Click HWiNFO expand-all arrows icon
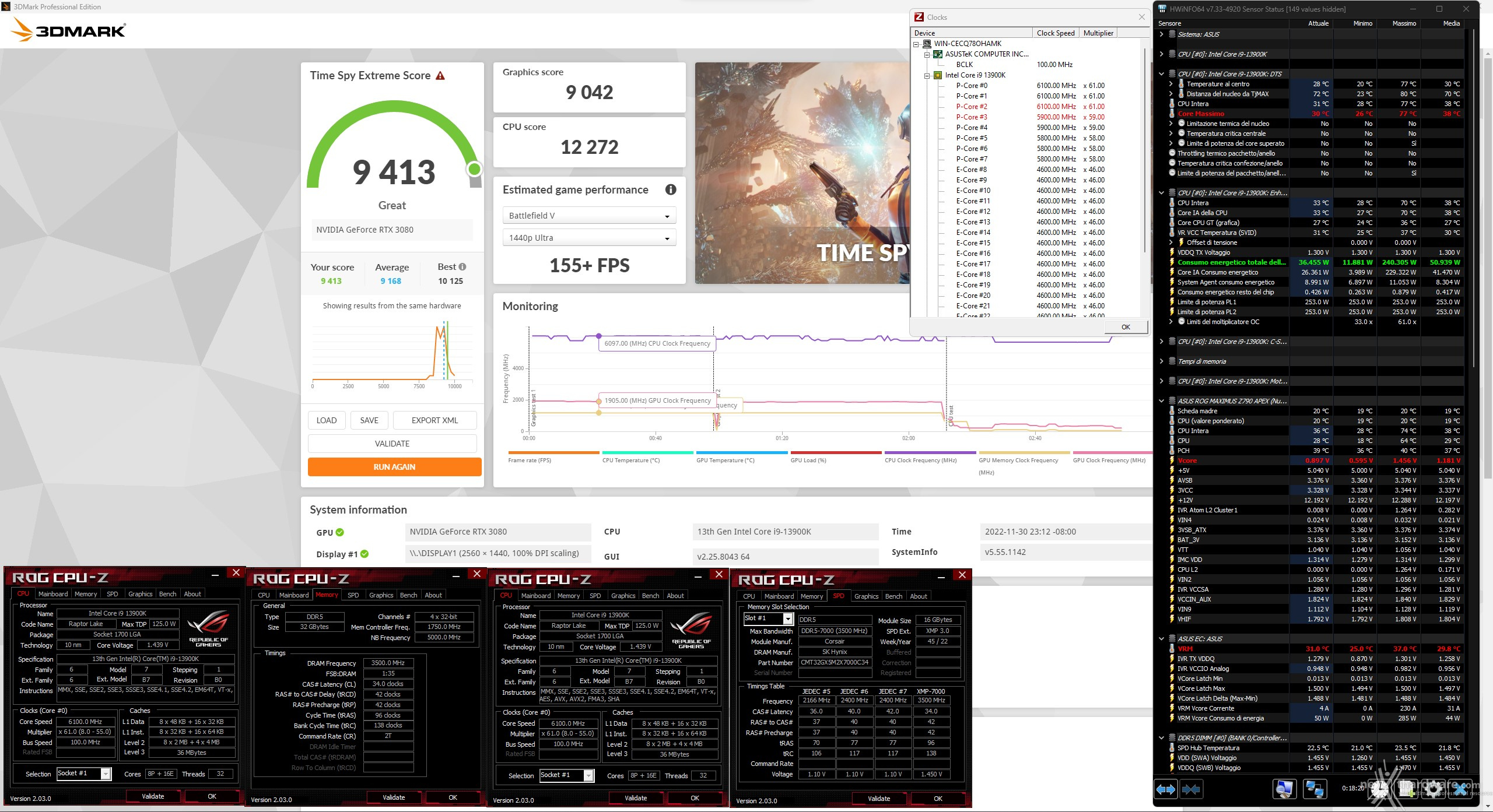The height and width of the screenshot is (812, 1493). 1166,789
